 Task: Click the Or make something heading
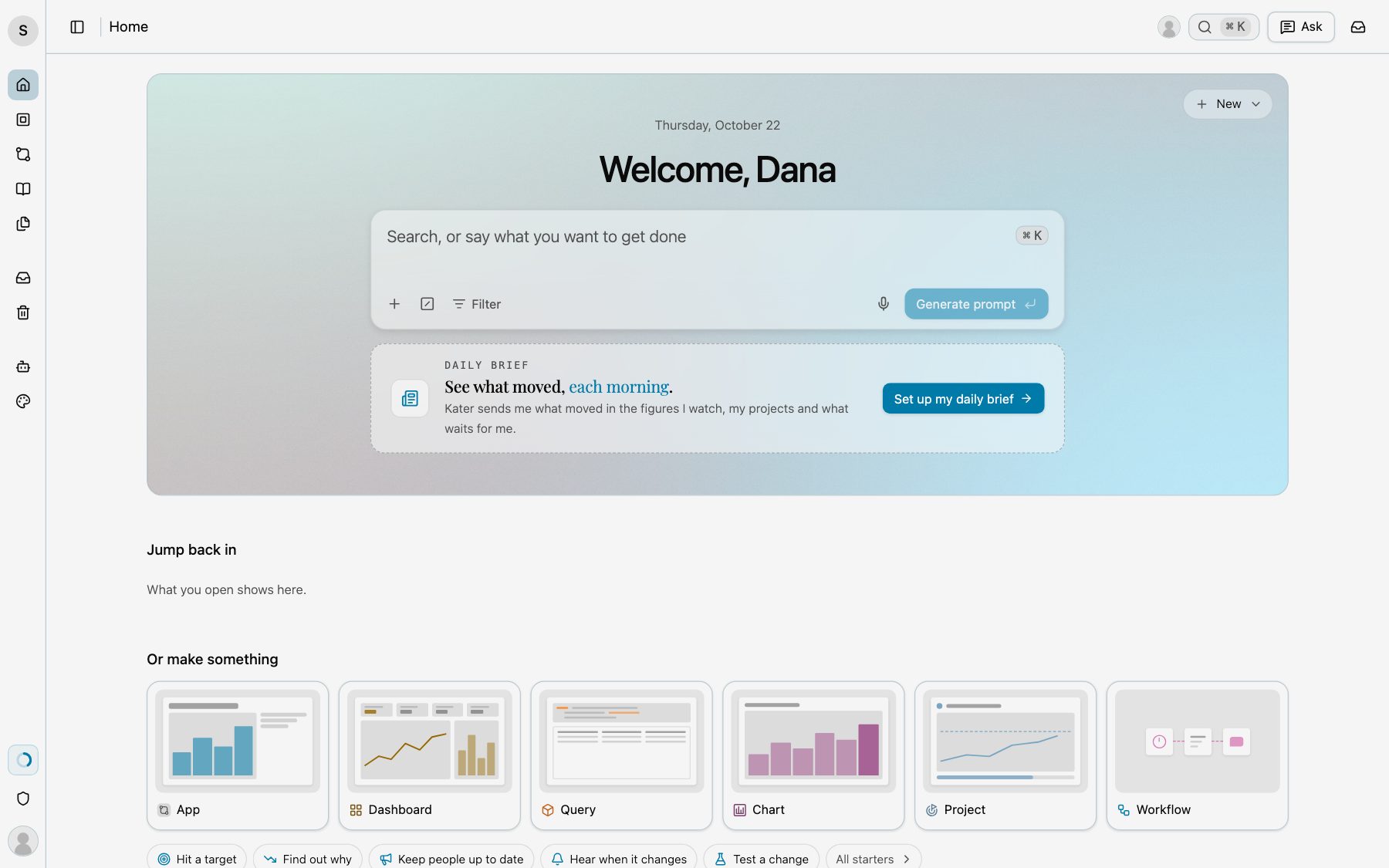pyautogui.click(x=212, y=660)
